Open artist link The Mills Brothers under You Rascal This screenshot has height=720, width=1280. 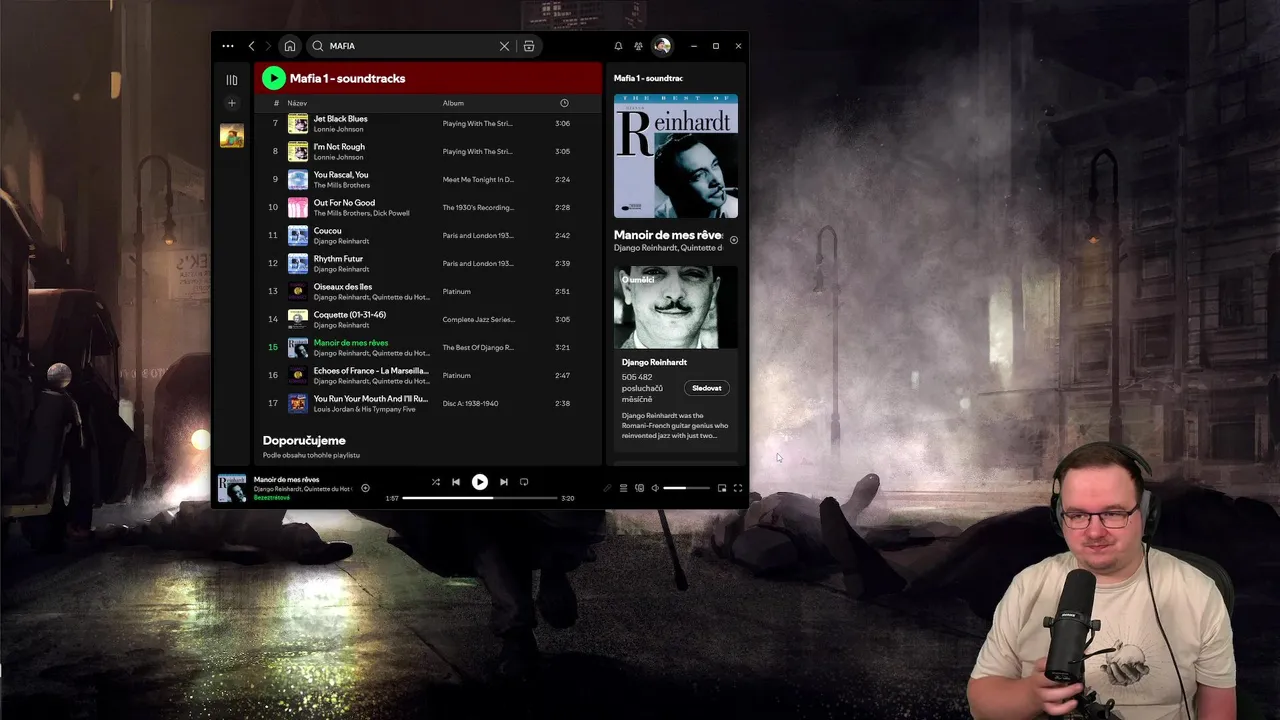[x=341, y=185]
